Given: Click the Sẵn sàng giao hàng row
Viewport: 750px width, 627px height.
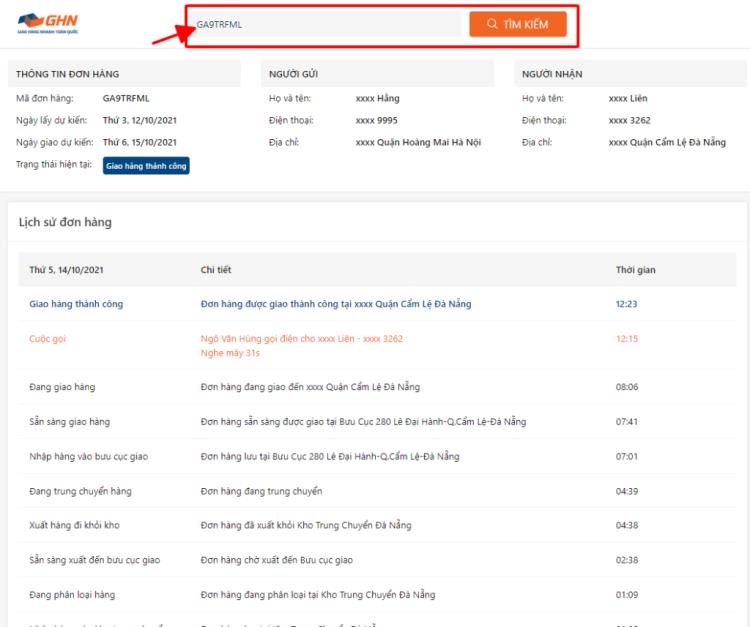Looking at the screenshot, I should pyautogui.click(x=377, y=422).
